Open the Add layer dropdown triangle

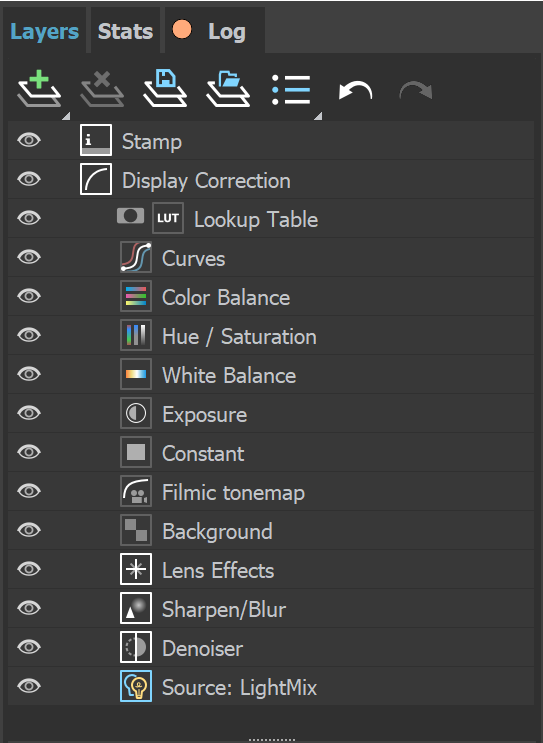[67, 116]
